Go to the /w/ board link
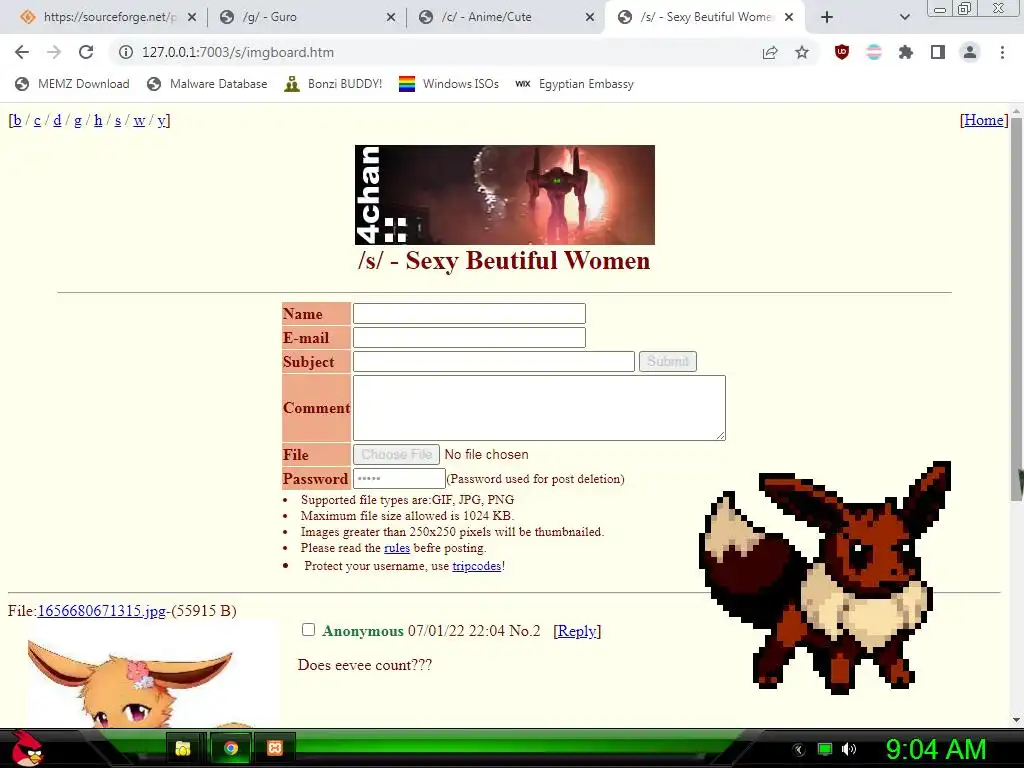Screen dimensions: 1024x768 click(139, 120)
